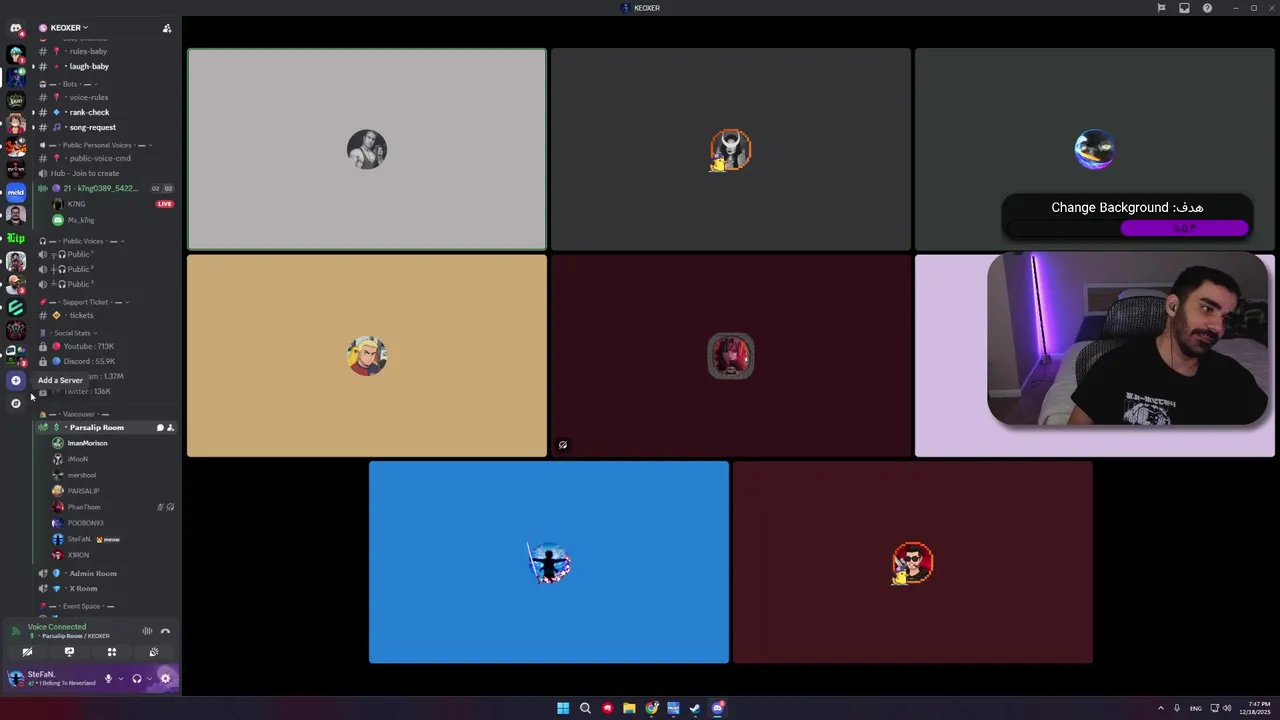Disconnect from voice with hang-up icon
Viewport: 1280px width, 720px height.
tap(165, 631)
